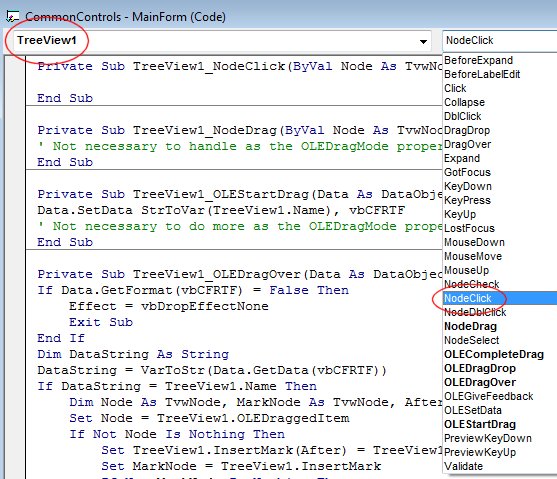Place cursor on Data.SetData StrToVar line
557x479 pixels.
coord(221,210)
